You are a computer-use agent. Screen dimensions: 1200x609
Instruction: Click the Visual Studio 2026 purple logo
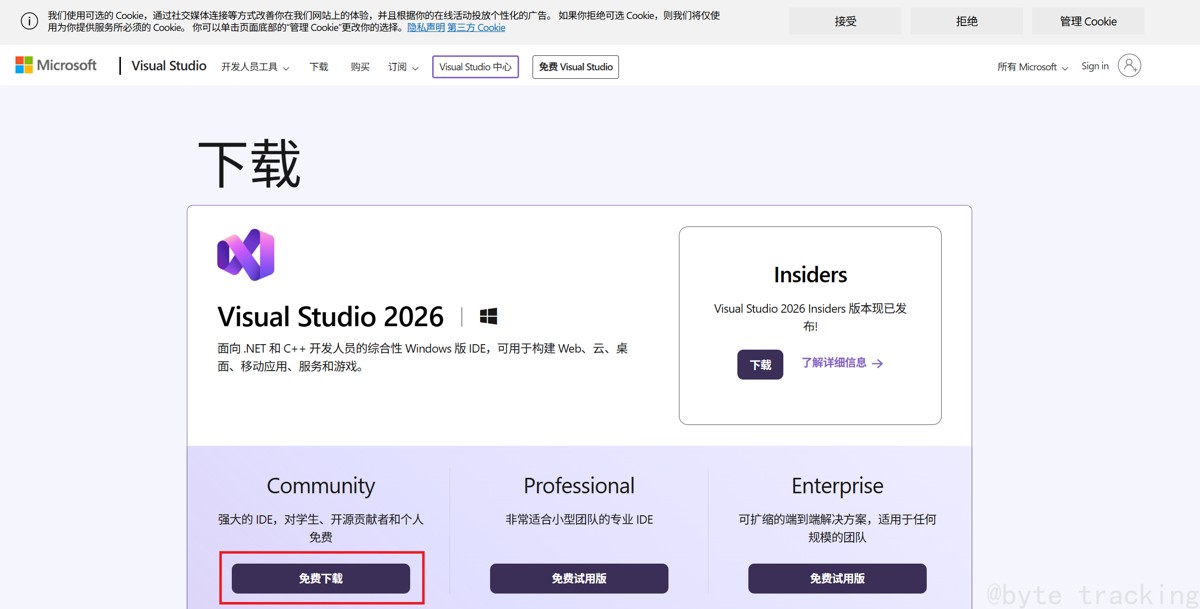(x=245, y=257)
